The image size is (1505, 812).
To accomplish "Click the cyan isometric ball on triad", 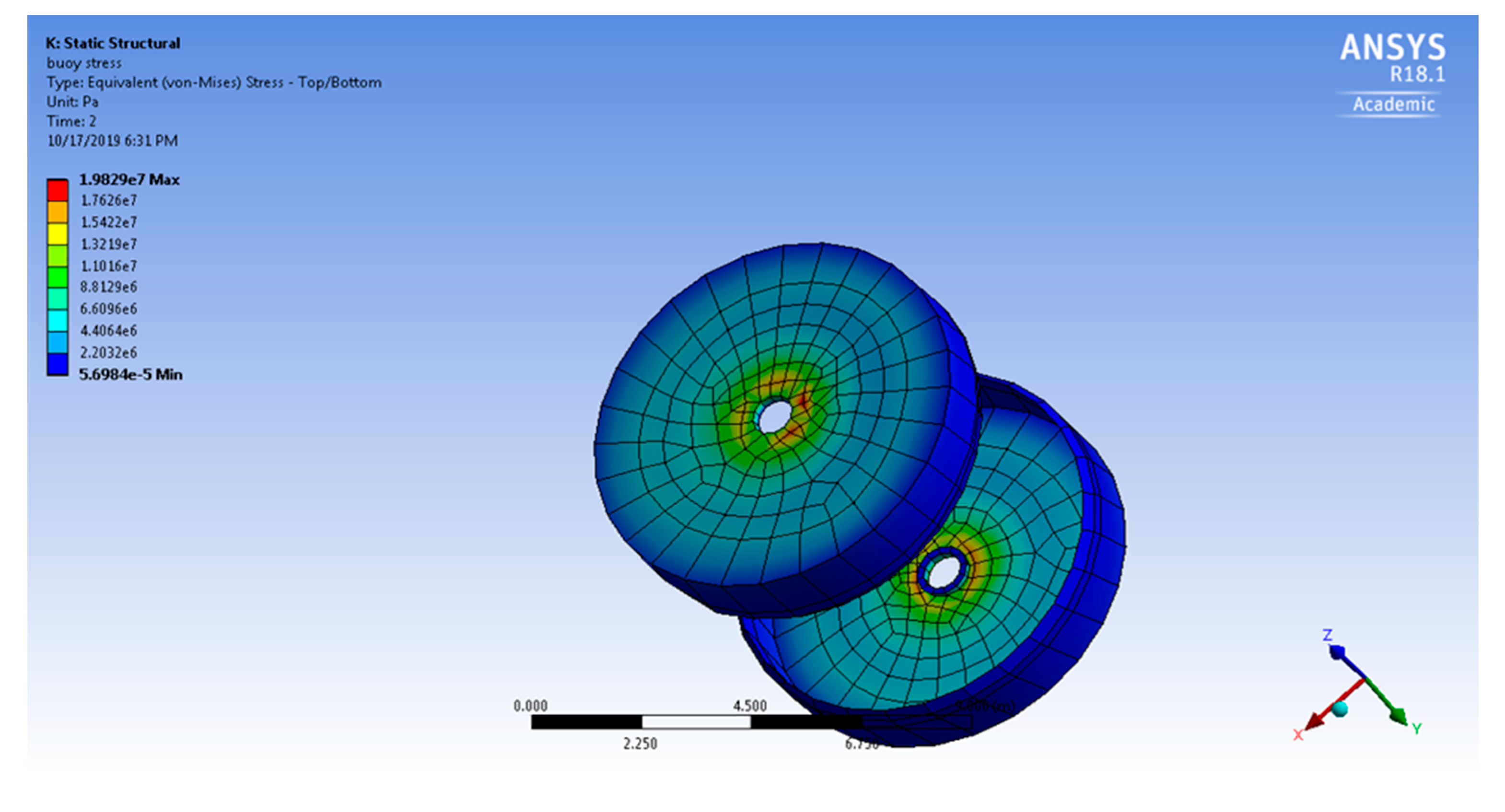I will tap(1340, 708).
